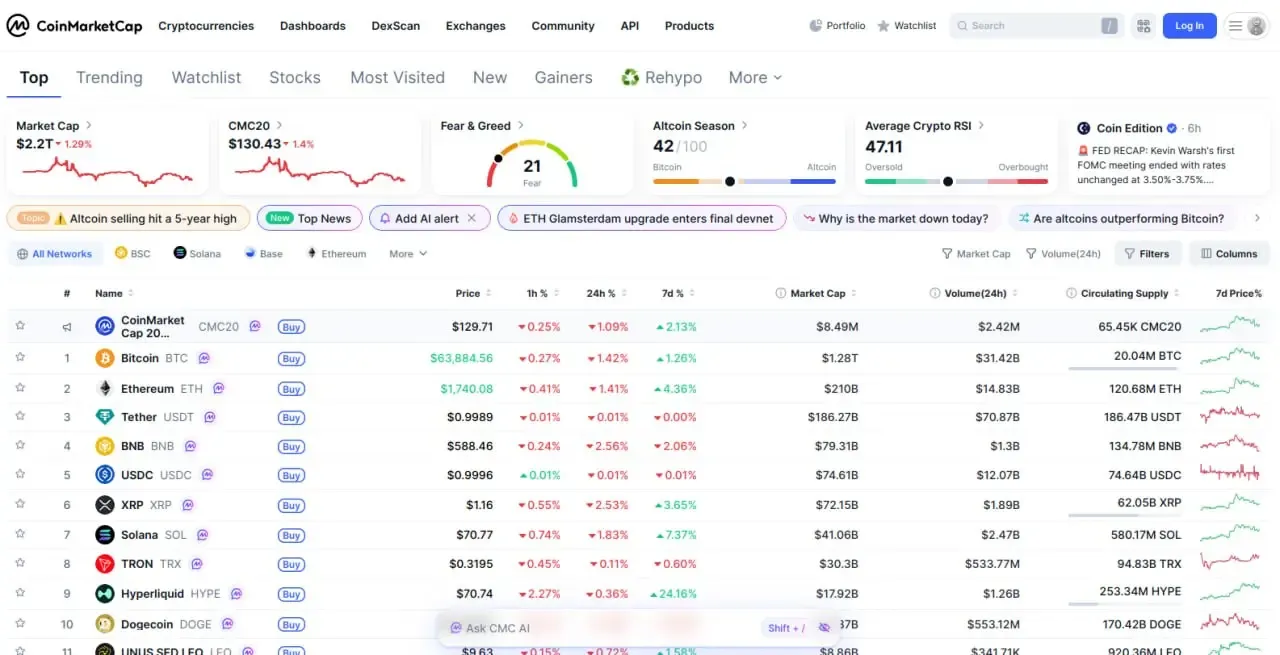This screenshot has height=655, width=1280.
Task: Click the Altcoin Season slider bar
Action: [744, 182]
